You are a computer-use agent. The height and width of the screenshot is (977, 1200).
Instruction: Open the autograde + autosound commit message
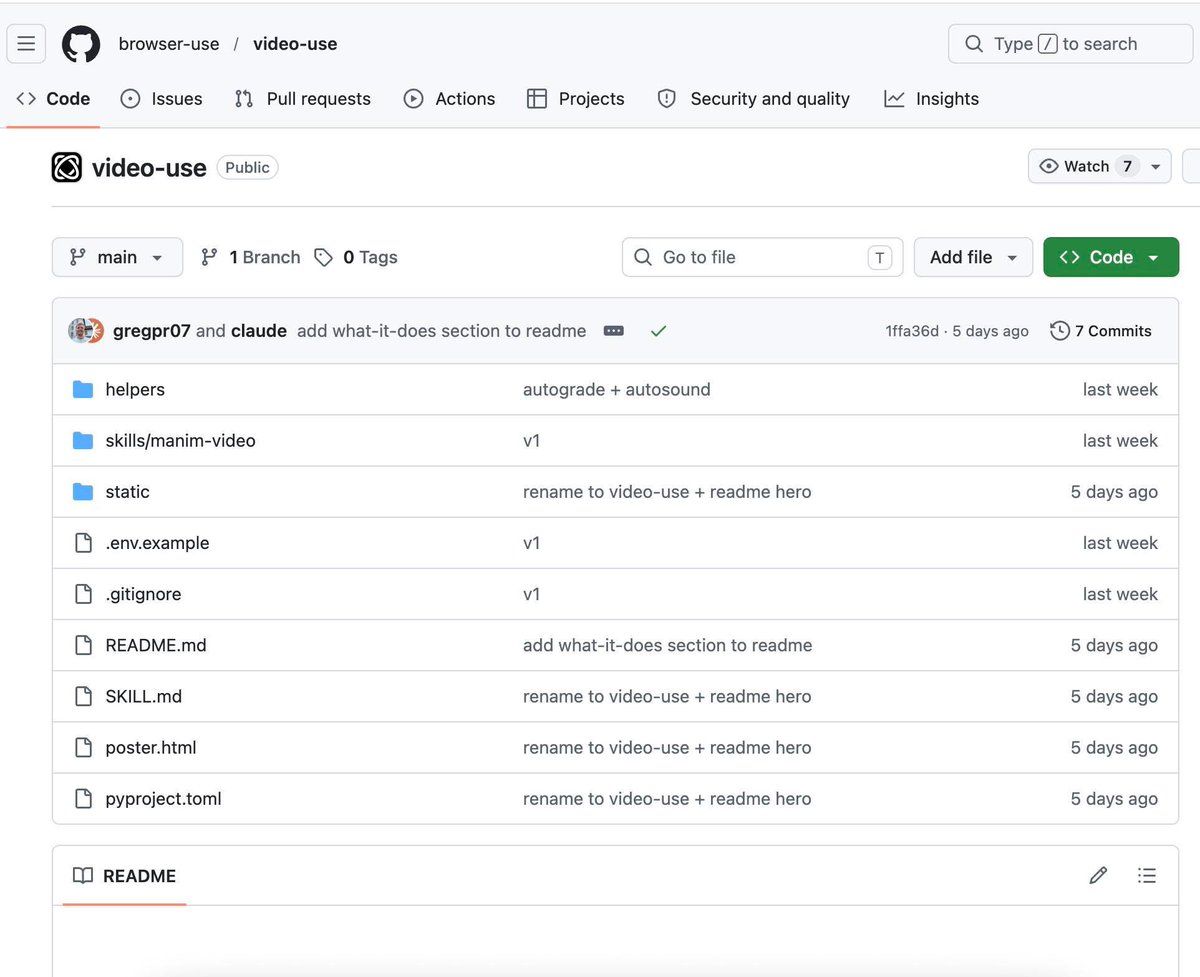(x=617, y=389)
